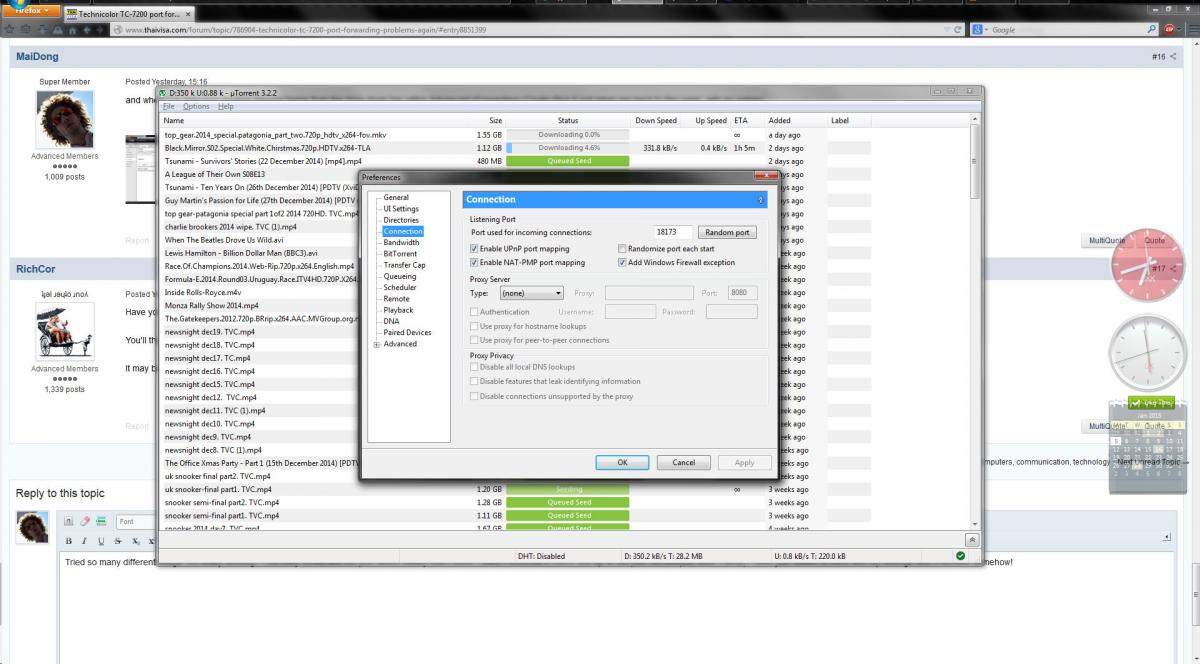Select UI Settings in Preferences tree

coord(401,209)
